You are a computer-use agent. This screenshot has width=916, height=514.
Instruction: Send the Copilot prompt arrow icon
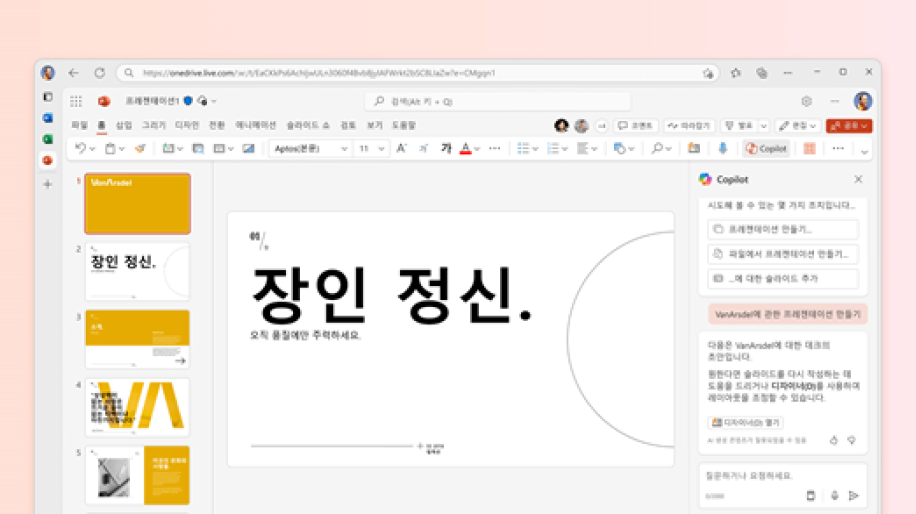pyautogui.click(x=853, y=495)
